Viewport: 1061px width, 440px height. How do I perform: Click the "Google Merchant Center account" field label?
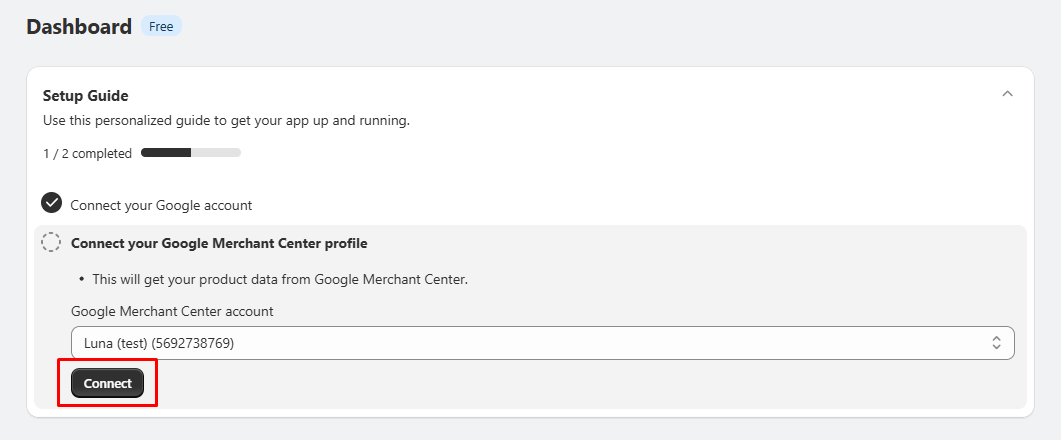(x=172, y=311)
